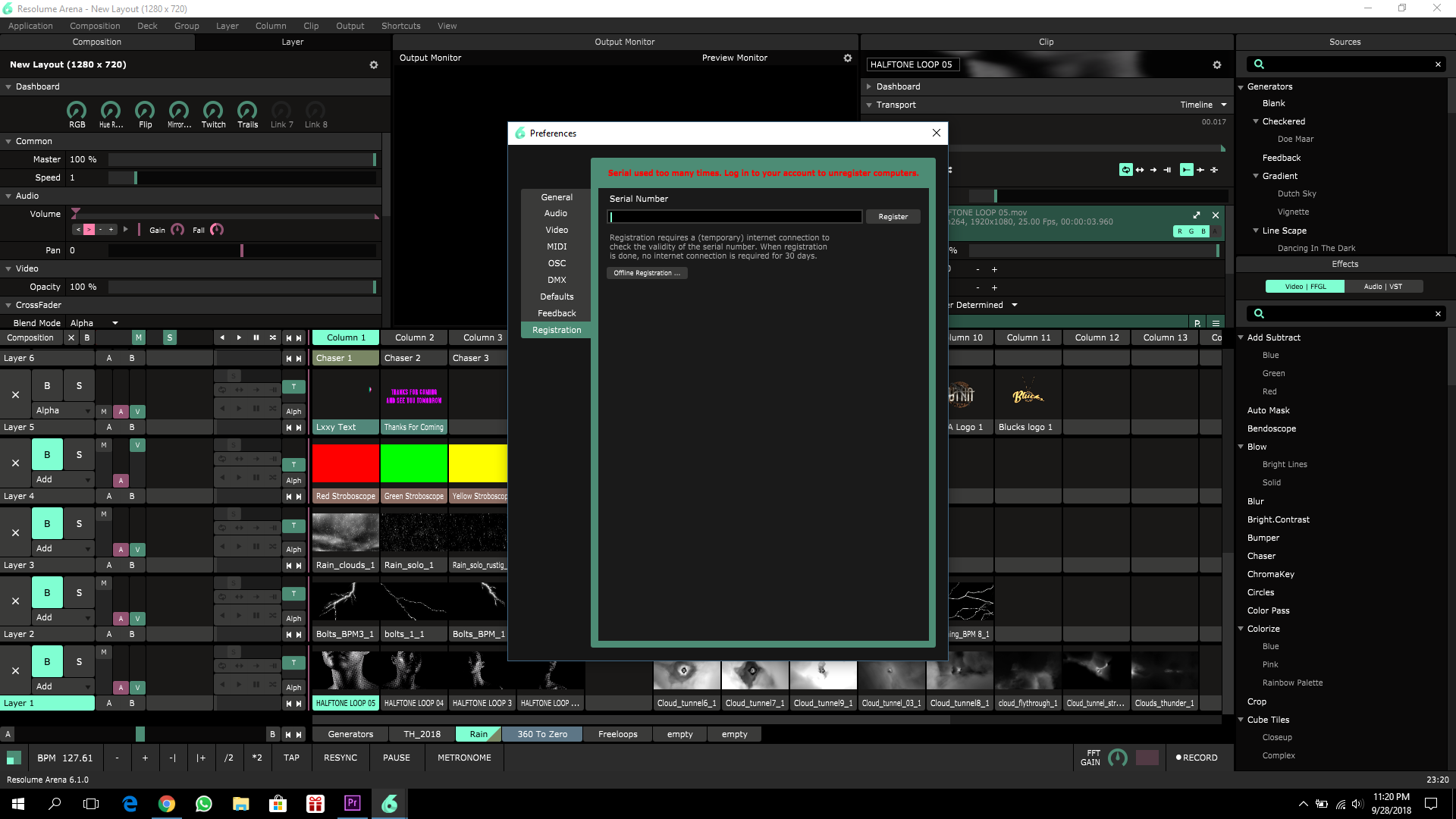Select MIDI preferences tab

[557, 247]
